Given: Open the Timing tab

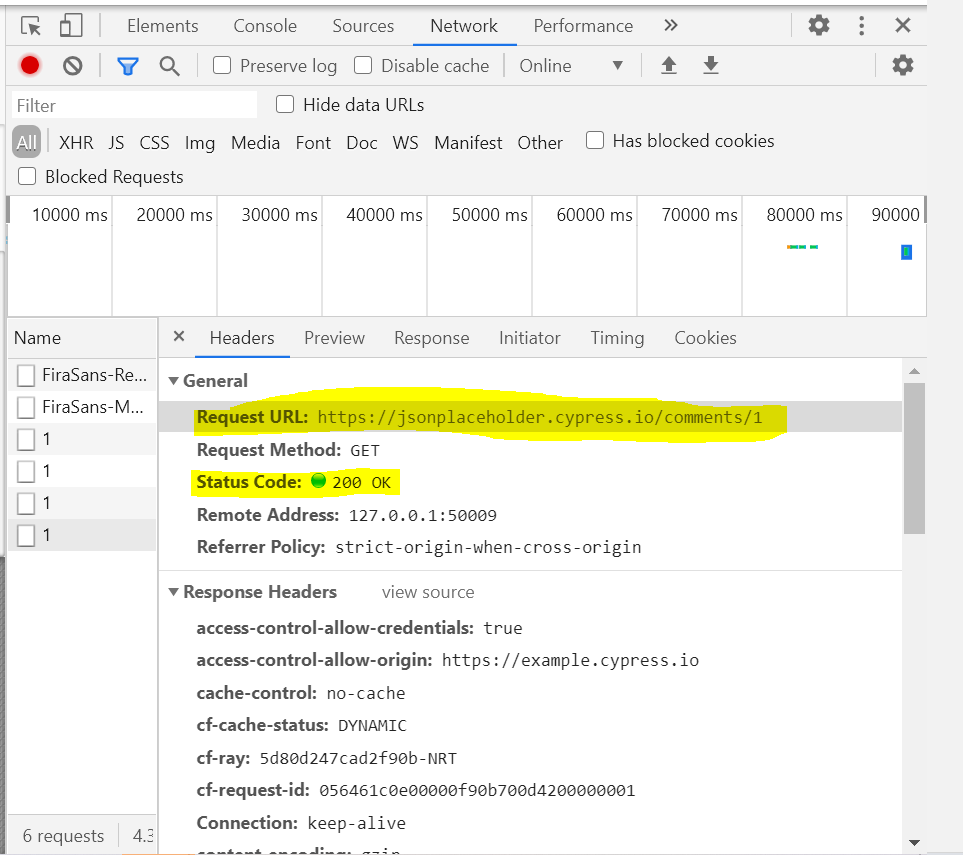Looking at the screenshot, I should pos(617,338).
